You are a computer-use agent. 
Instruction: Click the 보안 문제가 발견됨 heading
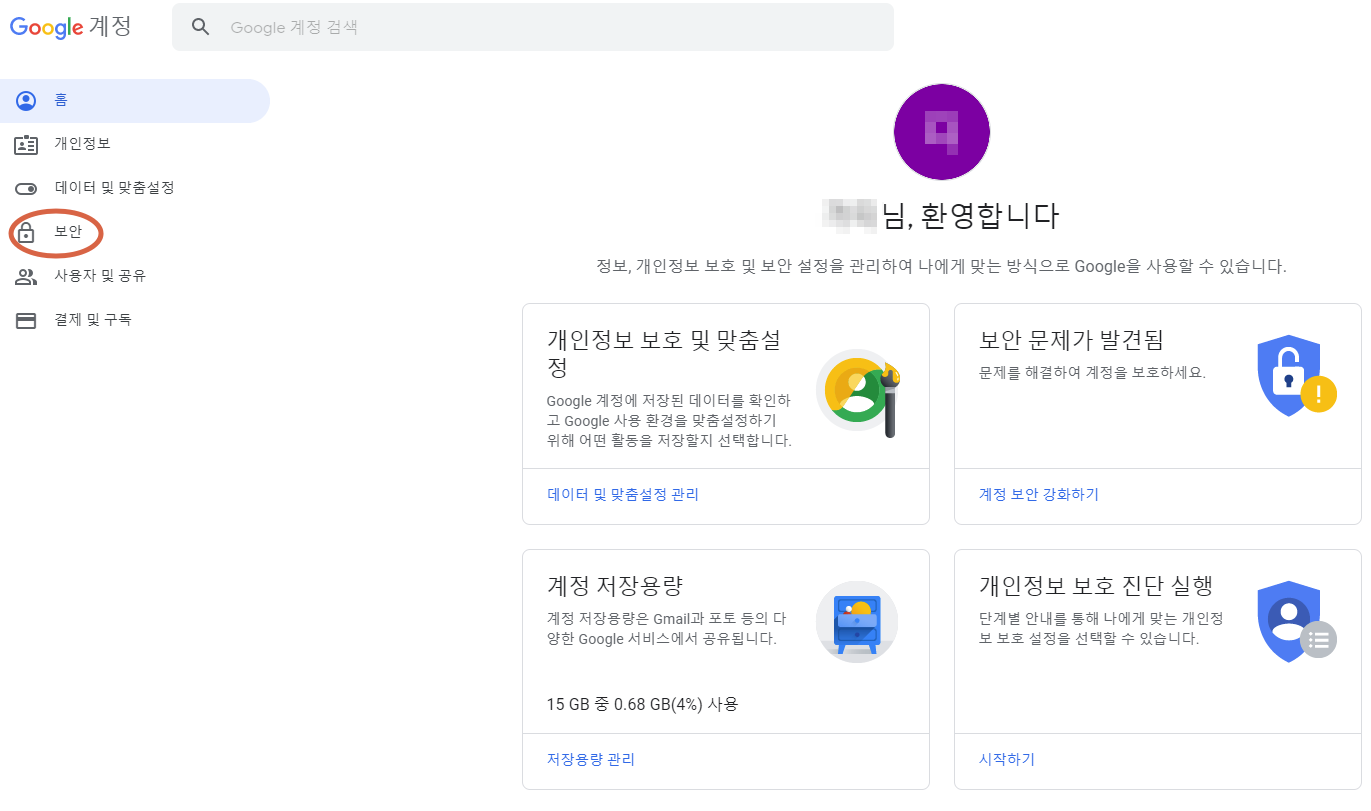pos(1071,340)
